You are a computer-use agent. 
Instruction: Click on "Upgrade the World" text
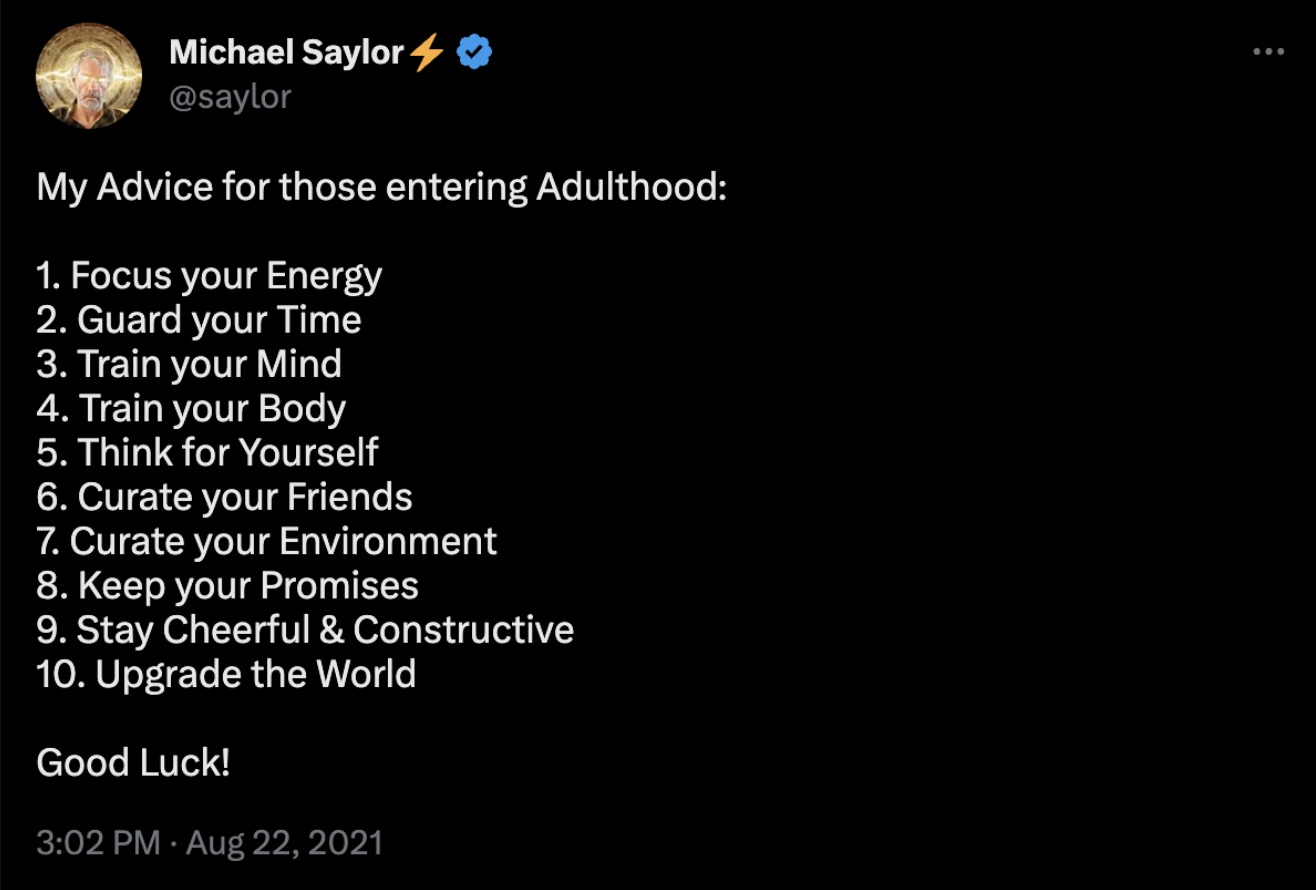pyautogui.click(x=227, y=674)
